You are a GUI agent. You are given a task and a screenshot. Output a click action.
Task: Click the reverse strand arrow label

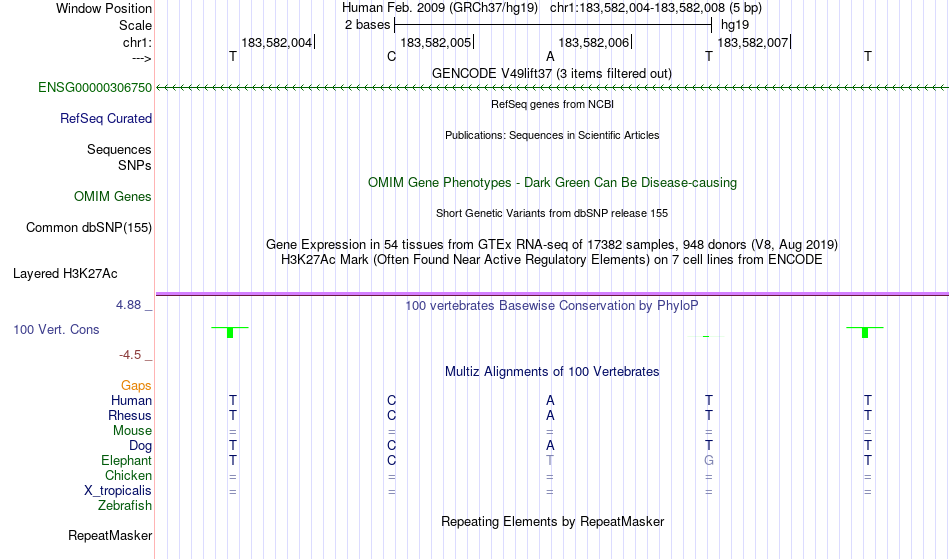click(142, 58)
